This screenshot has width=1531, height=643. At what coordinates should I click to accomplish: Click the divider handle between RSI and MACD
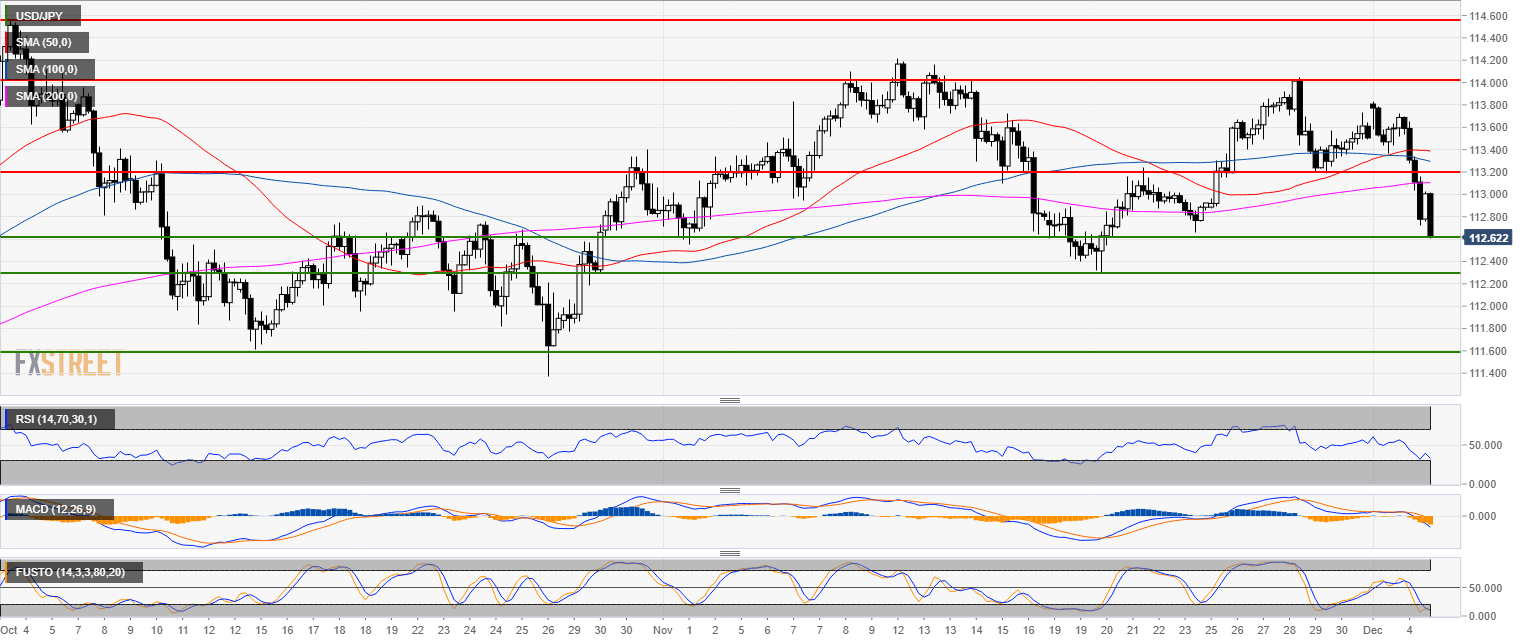730,491
